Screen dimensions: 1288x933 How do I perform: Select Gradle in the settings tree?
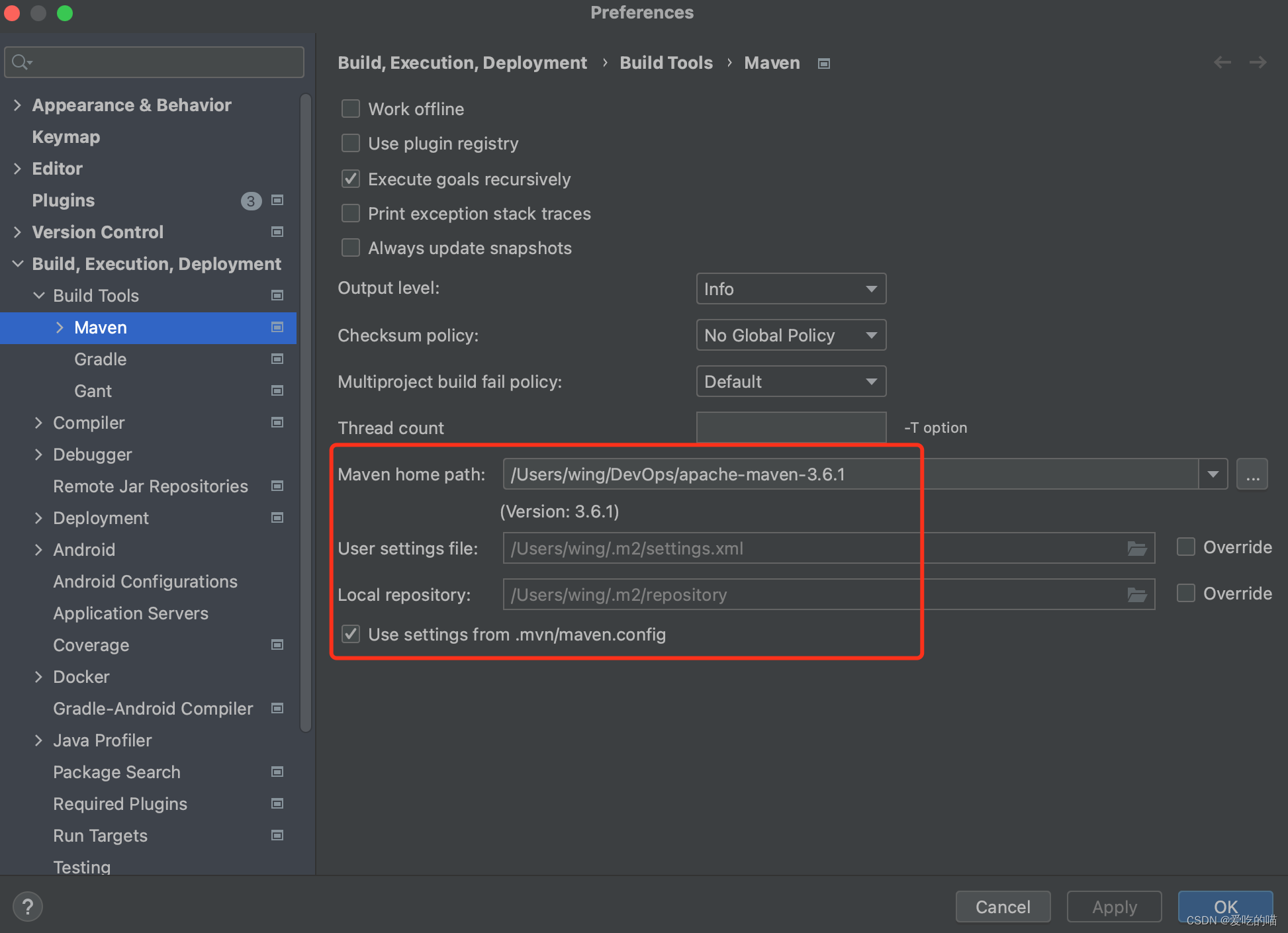pyautogui.click(x=100, y=359)
